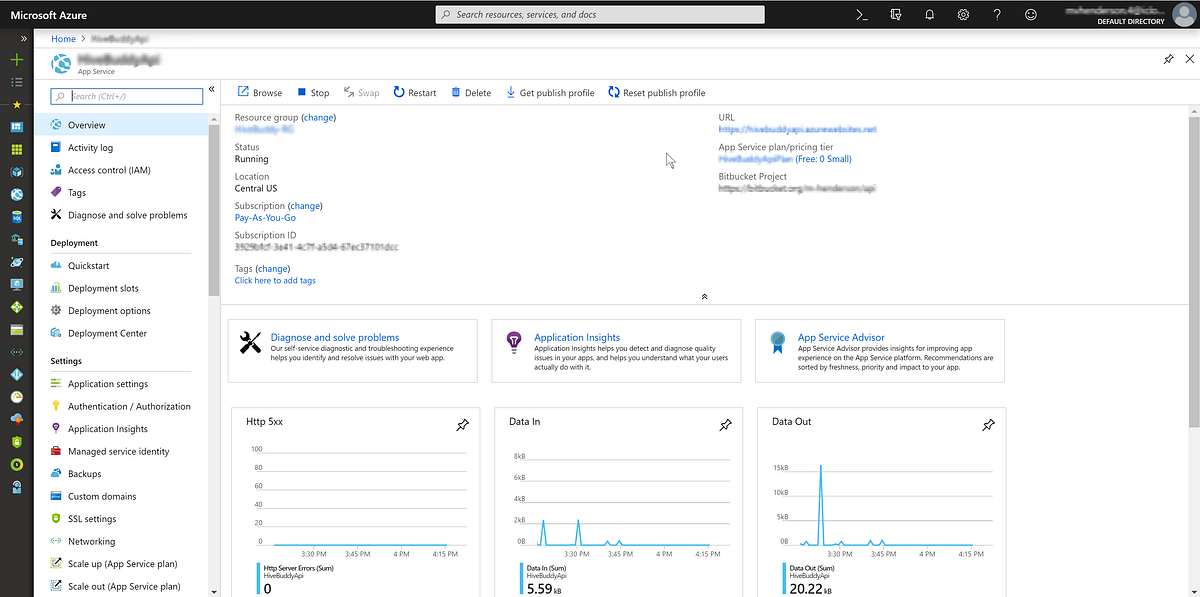Viewport: 1200px width, 597px height.
Task: Open the notifications bell
Action: coord(928,14)
